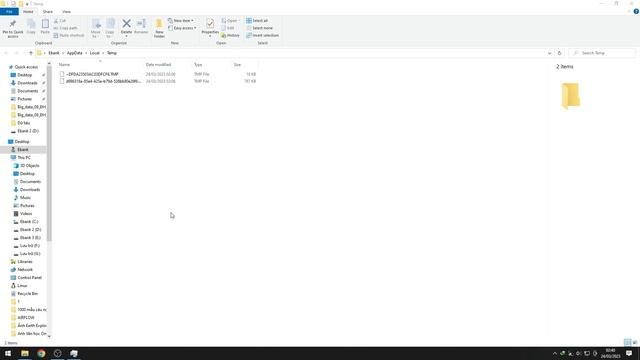Click Select none in ribbon

pos(260,28)
